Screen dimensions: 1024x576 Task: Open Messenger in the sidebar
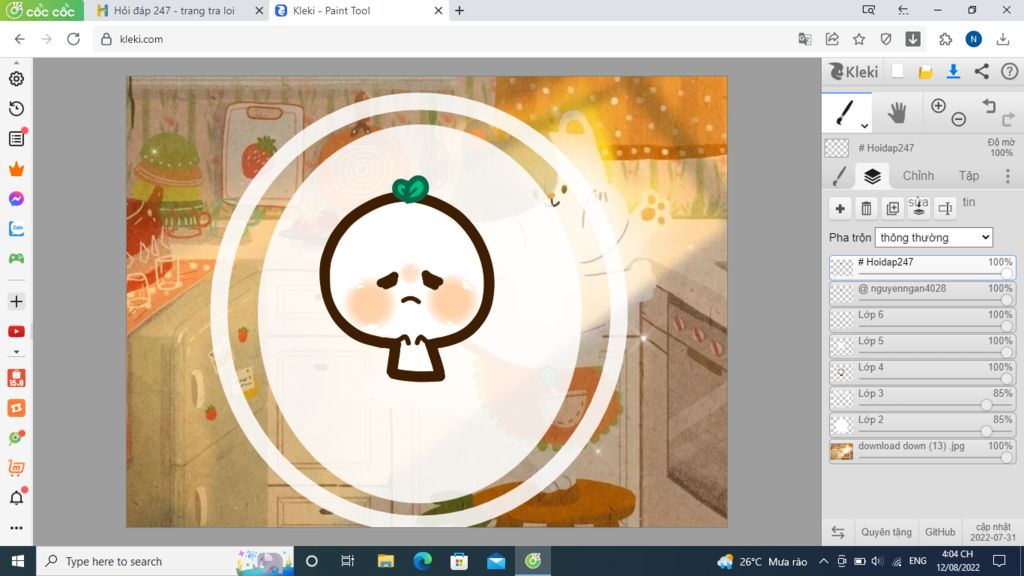[16, 199]
